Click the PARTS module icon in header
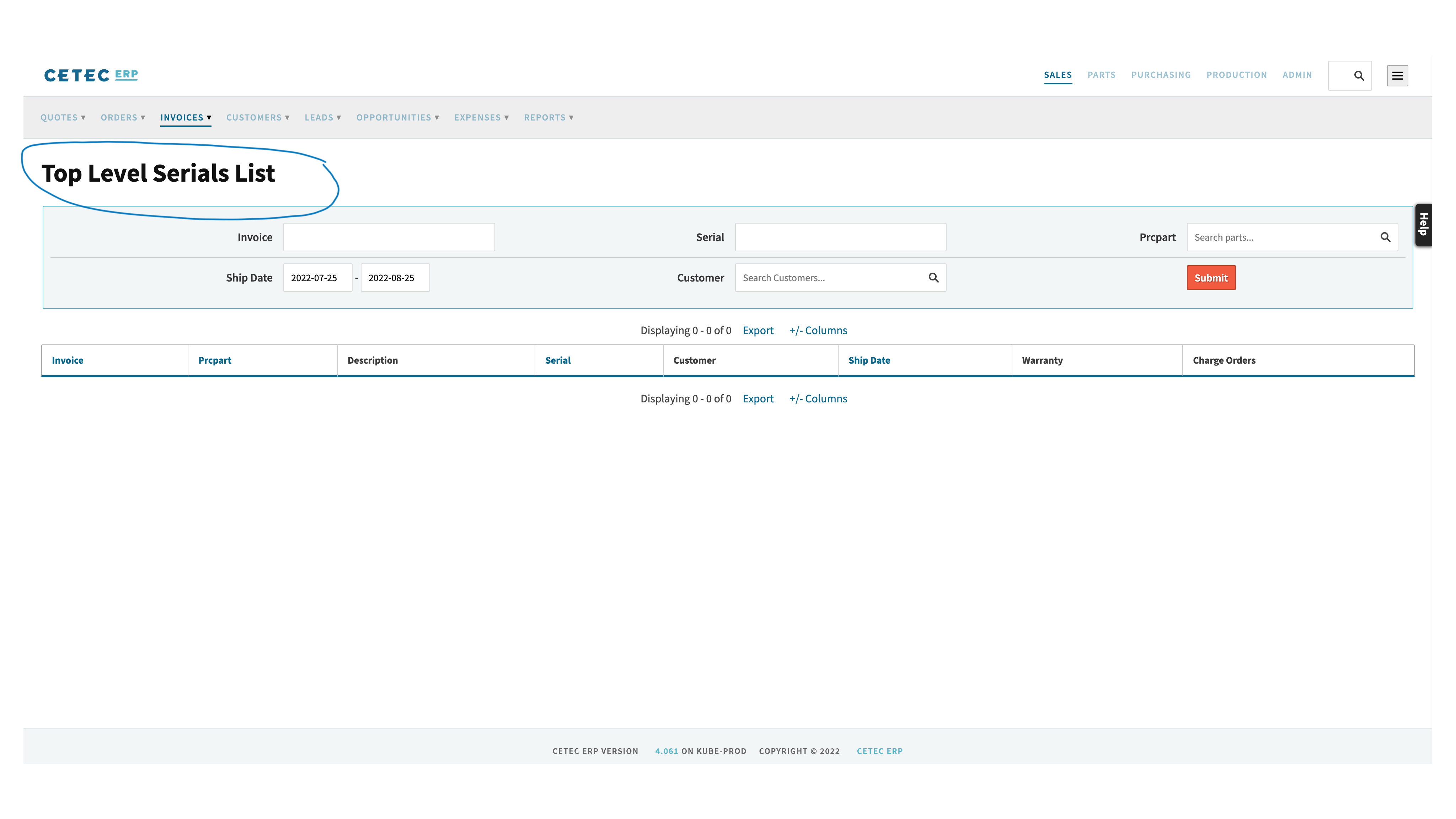Viewport: 1456px width, 819px height. 1101,74
